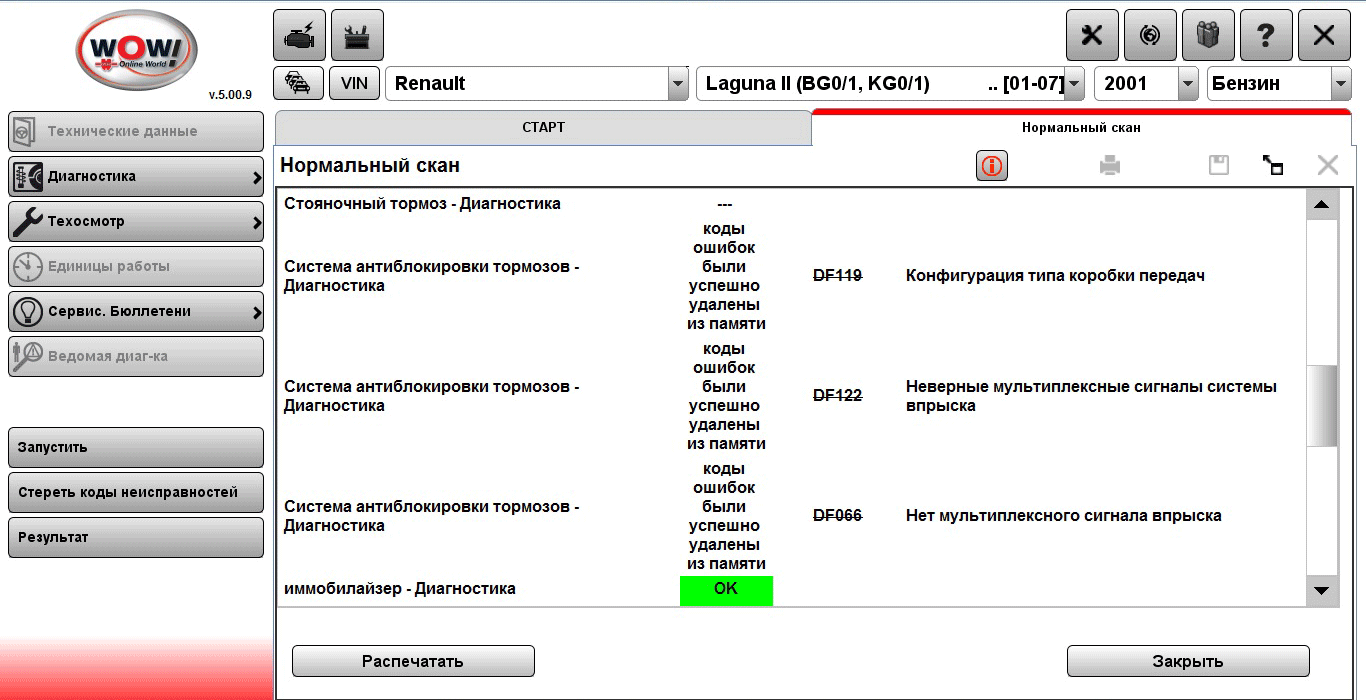Click description Неверные мультиплексные сигналы системы впрыска
1366x700 pixels.
click(1091, 396)
